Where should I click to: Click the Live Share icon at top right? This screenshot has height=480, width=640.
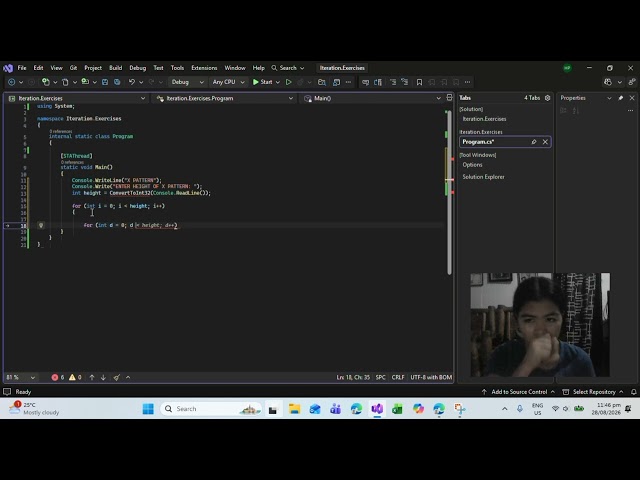tap(632, 82)
